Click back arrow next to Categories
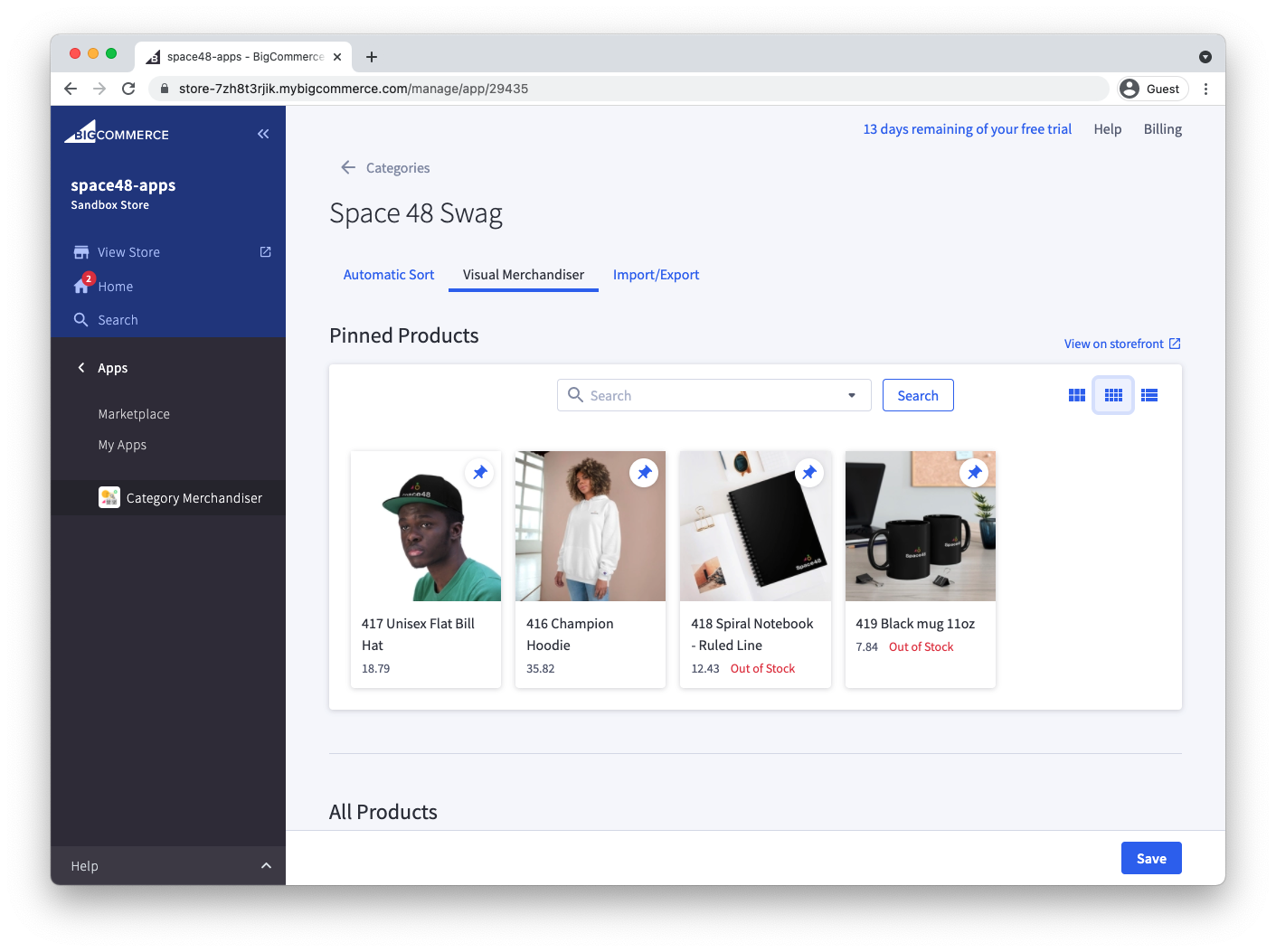 pos(348,167)
